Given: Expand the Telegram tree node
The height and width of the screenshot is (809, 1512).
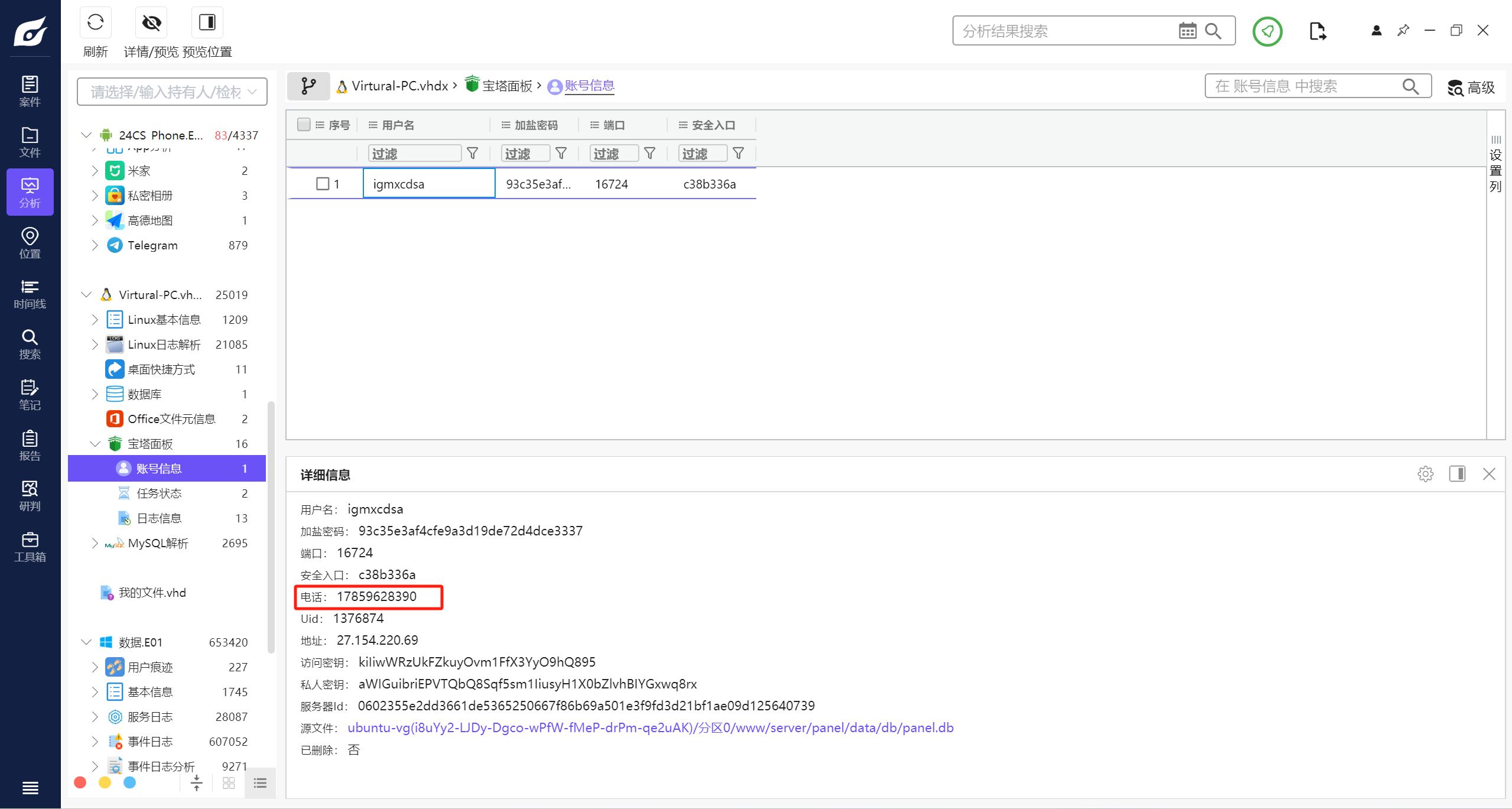Looking at the screenshot, I should click(95, 245).
